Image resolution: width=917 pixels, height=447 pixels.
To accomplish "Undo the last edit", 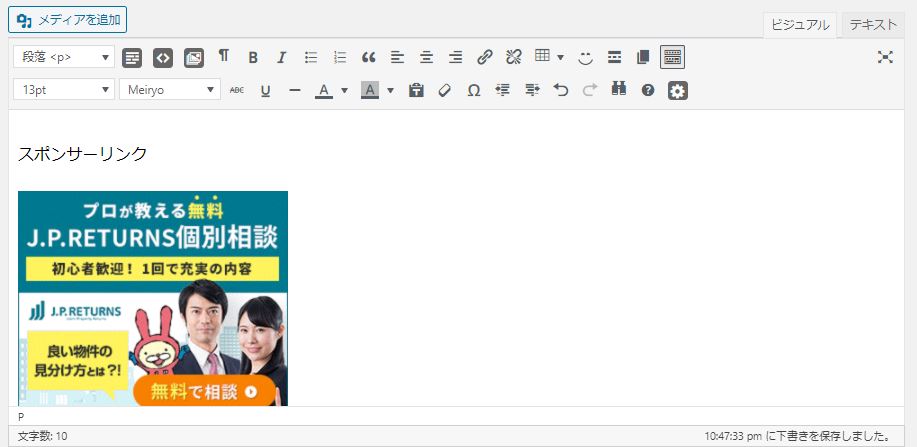I will click(x=561, y=90).
